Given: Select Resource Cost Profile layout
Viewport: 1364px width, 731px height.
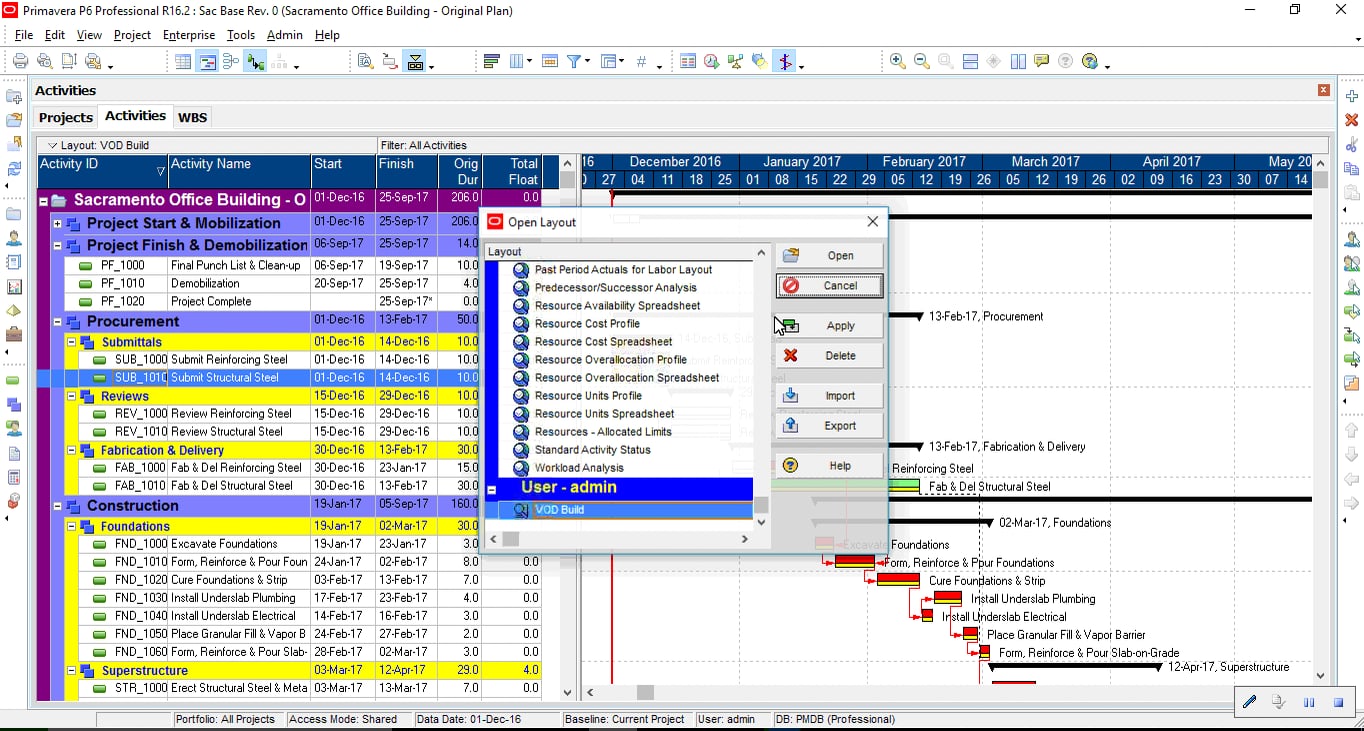Looking at the screenshot, I should click(587, 324).
